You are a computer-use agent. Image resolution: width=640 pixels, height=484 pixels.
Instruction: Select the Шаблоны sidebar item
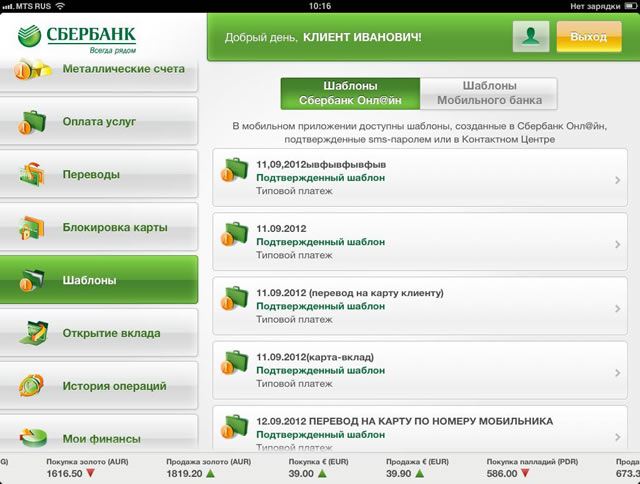point(99,280)
